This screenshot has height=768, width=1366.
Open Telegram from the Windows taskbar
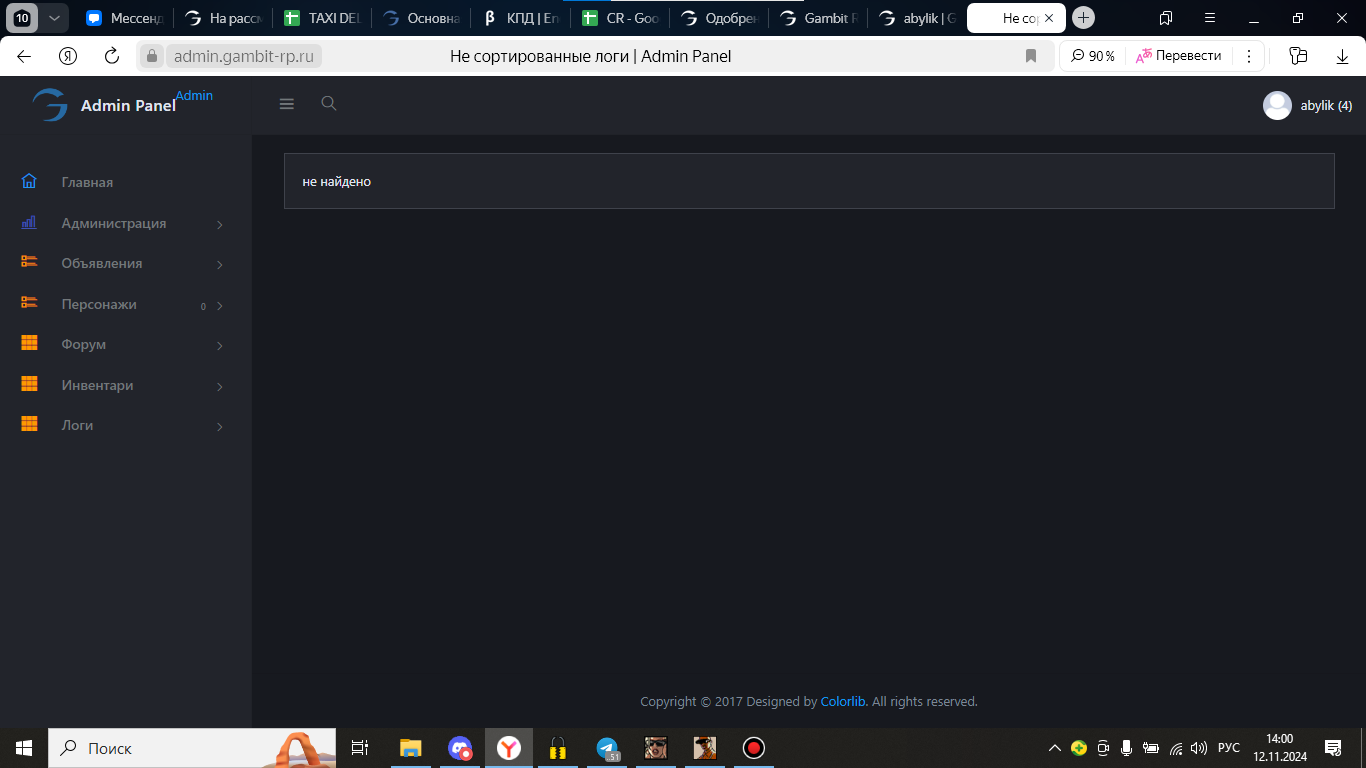607,748
